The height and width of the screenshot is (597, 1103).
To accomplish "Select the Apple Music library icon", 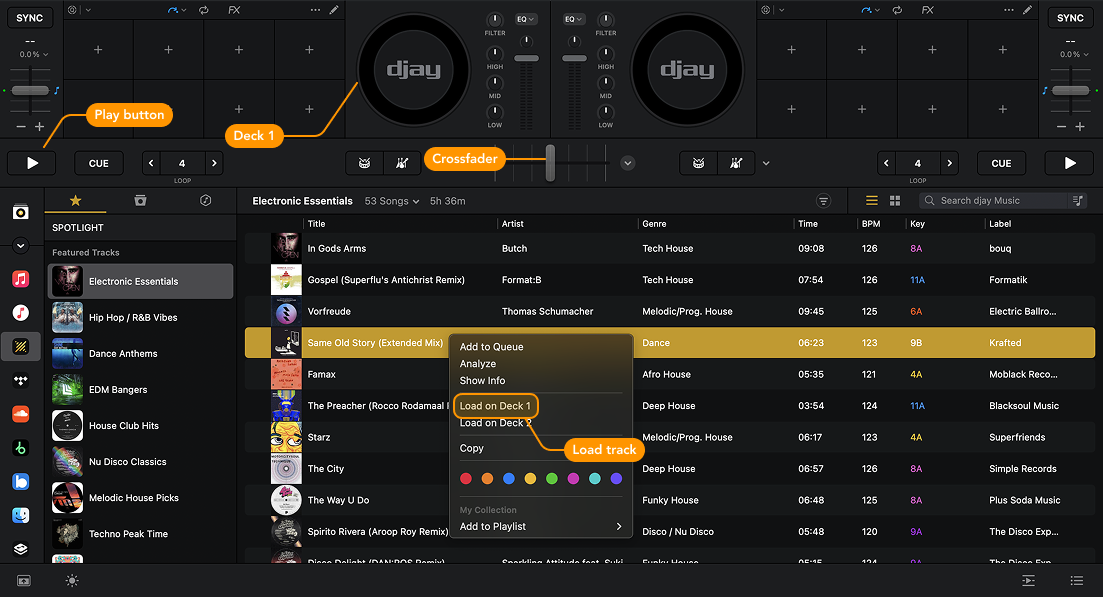I will point(20,278).
